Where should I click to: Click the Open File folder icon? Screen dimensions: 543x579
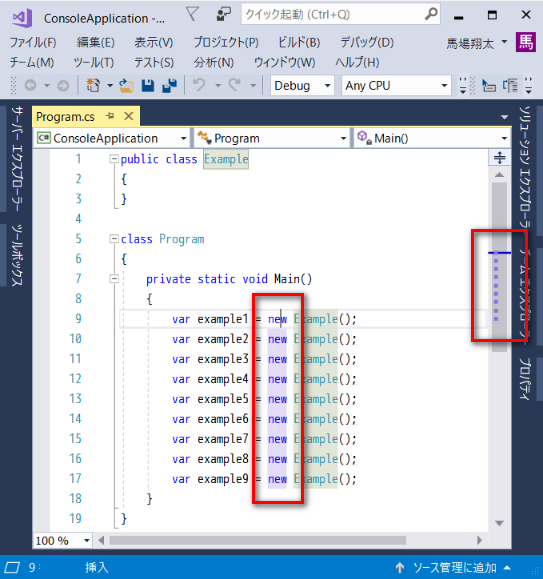point(126,86)
